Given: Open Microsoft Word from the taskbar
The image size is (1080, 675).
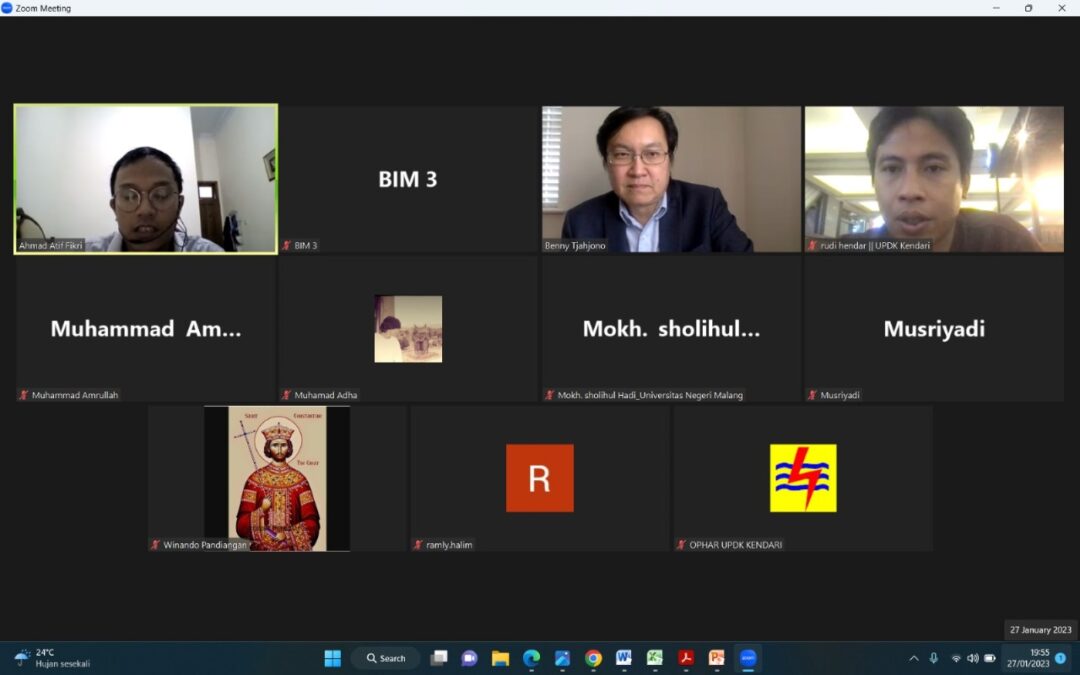Looking at the screenshot, I should [624, 658].
